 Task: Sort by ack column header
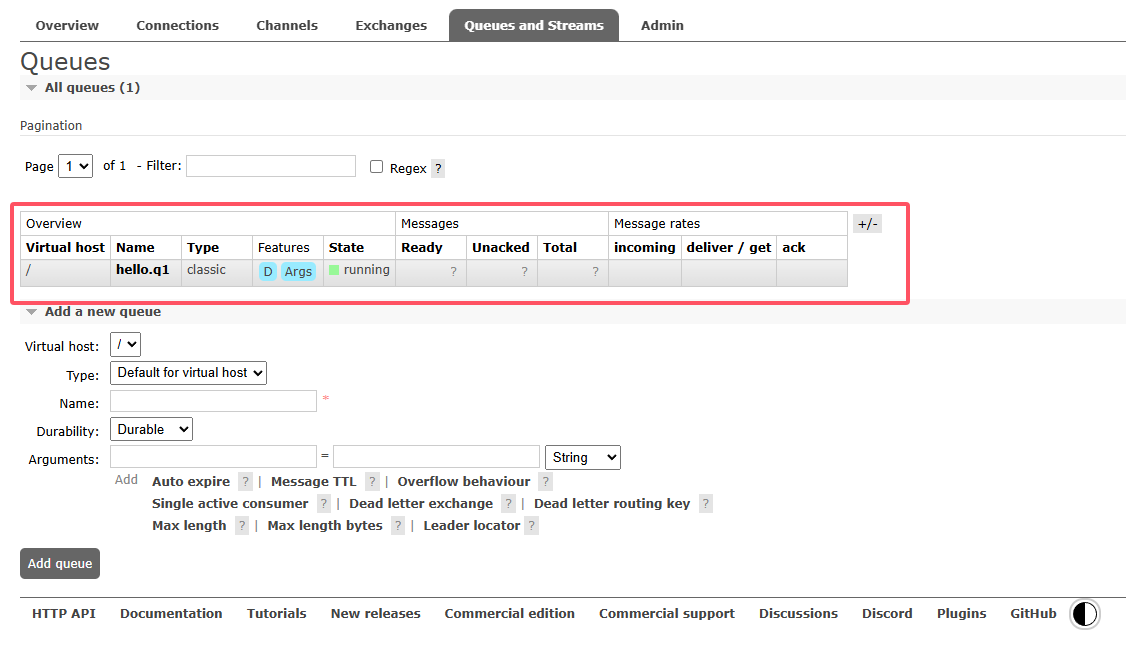pos(794,248)
